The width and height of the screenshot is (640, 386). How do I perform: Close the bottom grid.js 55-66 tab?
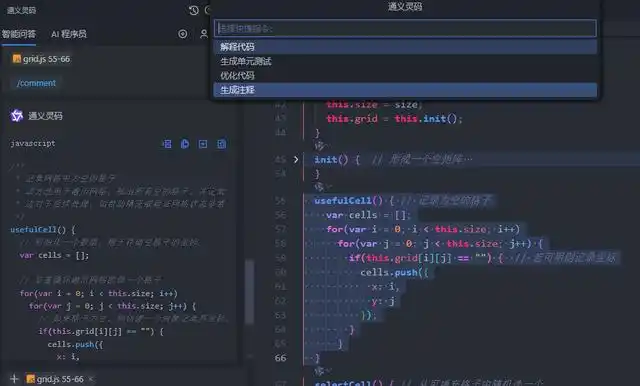tap(91, 379)
